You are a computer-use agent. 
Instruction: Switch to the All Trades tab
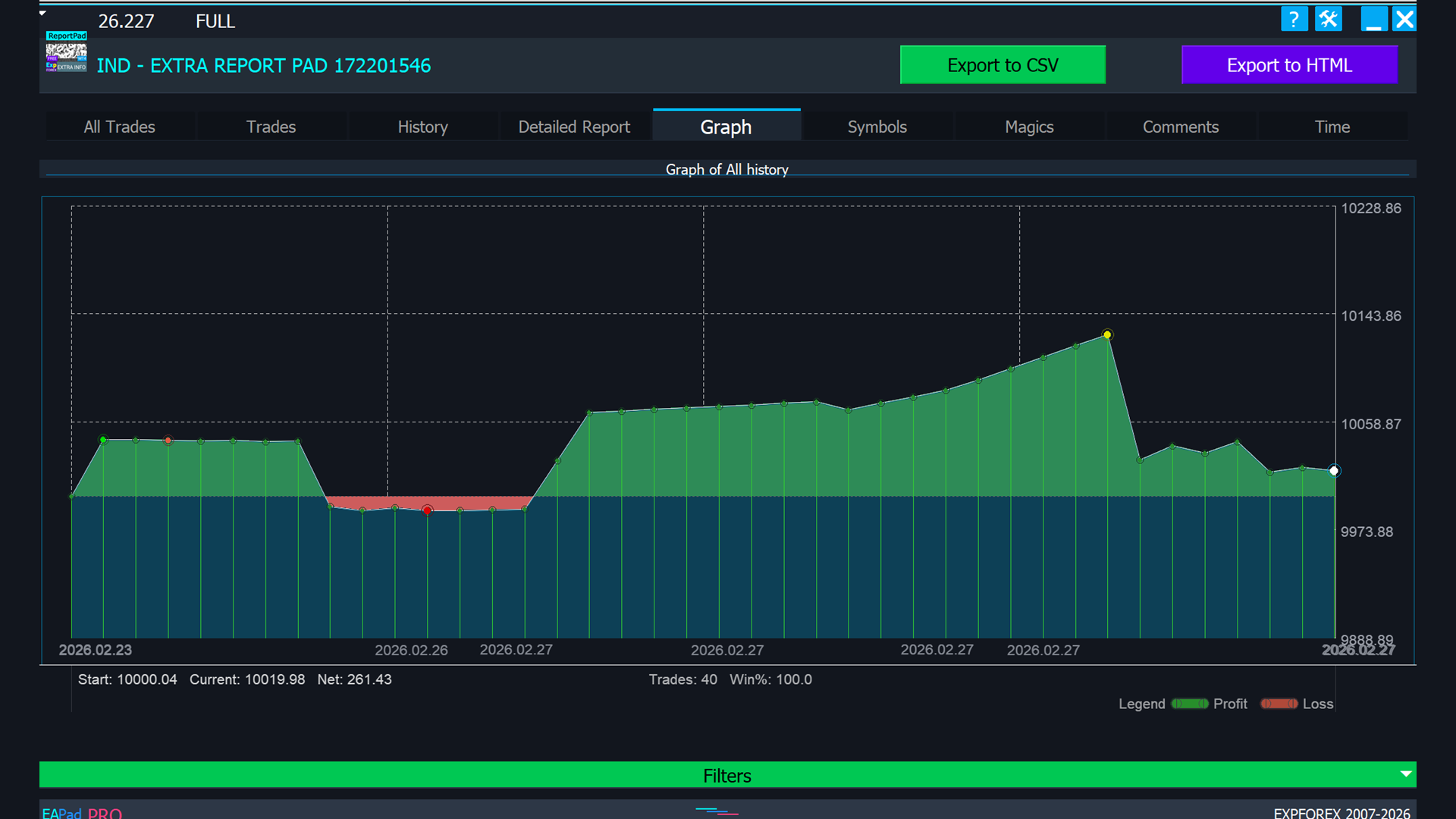coord(120,127)
